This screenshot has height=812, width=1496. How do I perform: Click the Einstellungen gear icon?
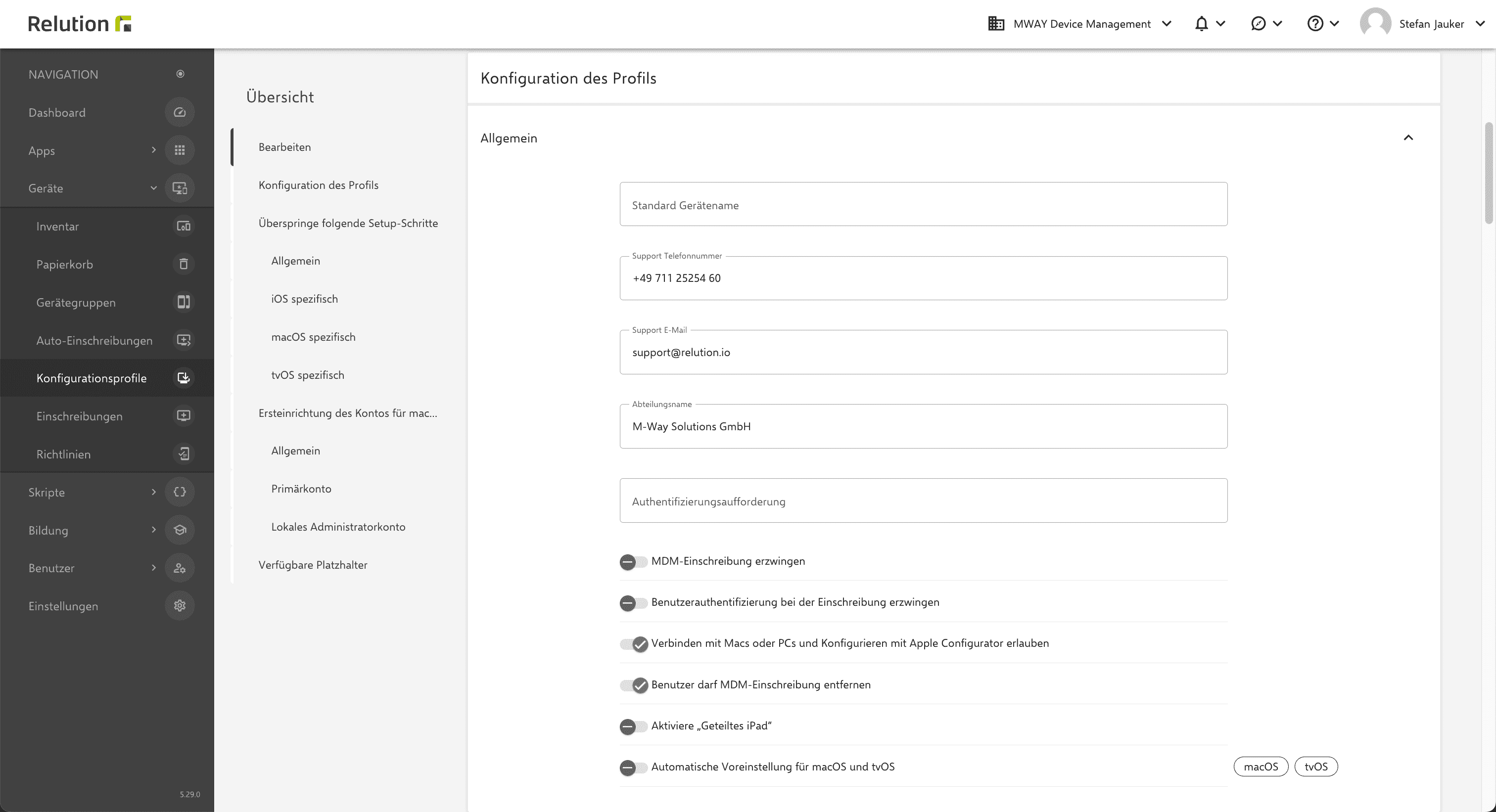click(180, 605)
